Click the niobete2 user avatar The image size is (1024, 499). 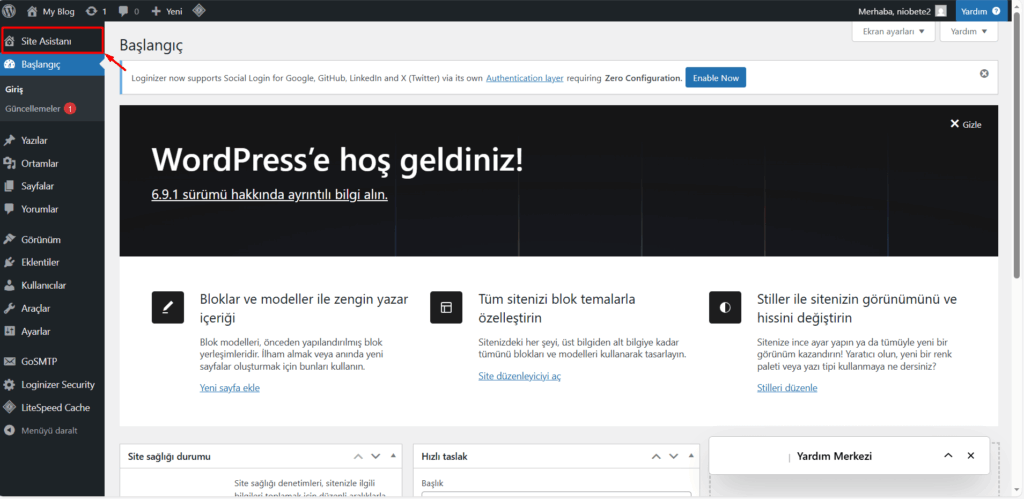point(940,11)
